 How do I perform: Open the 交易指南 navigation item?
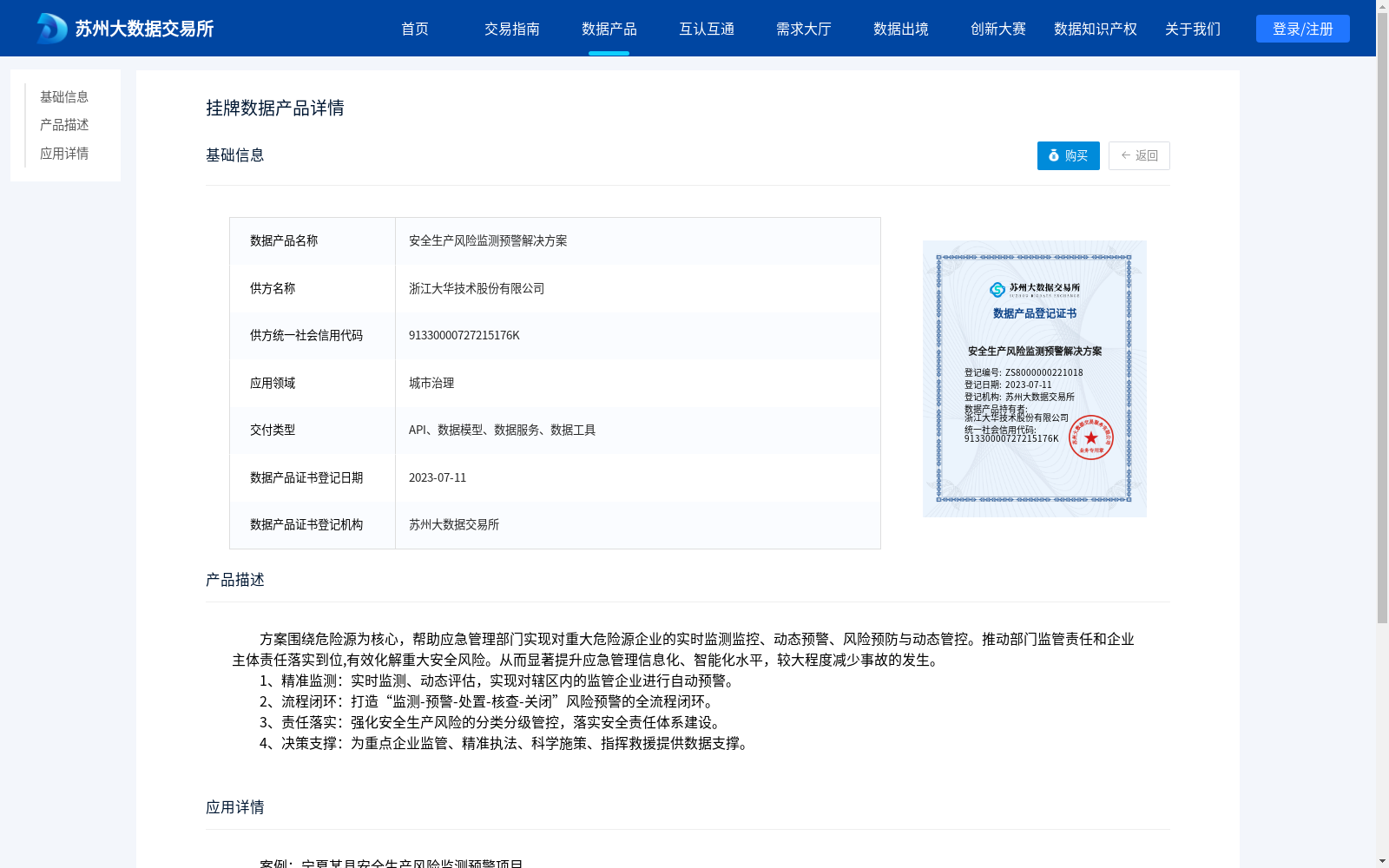pyautogui.click(x=512, y=29)
